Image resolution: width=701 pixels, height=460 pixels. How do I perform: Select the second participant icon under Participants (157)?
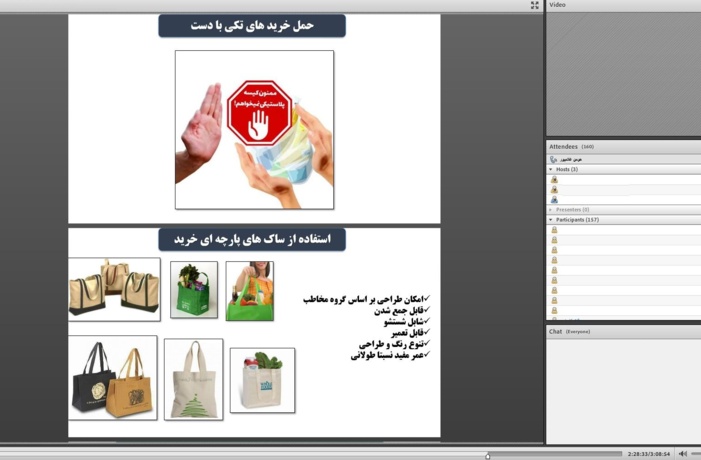click(x=554, y=240)
